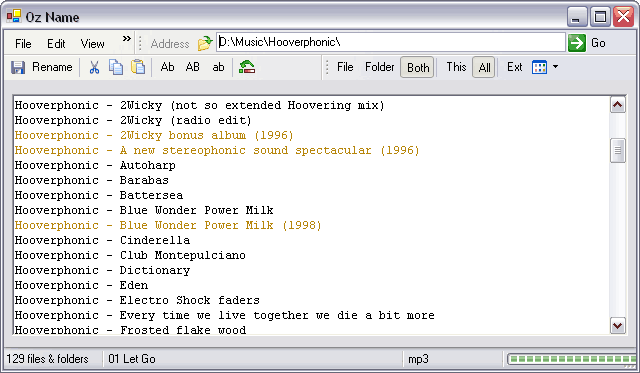Toggle the Ext option

point(514,67)
